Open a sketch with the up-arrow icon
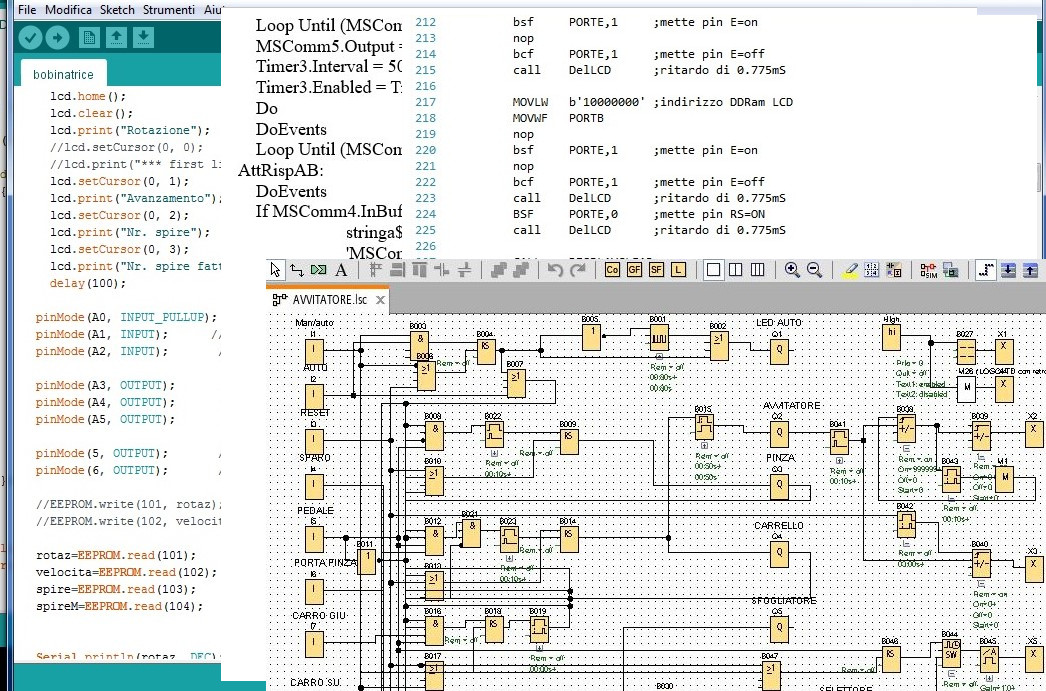The height and width of the screenshot is (691, 1046). (117, 38)
